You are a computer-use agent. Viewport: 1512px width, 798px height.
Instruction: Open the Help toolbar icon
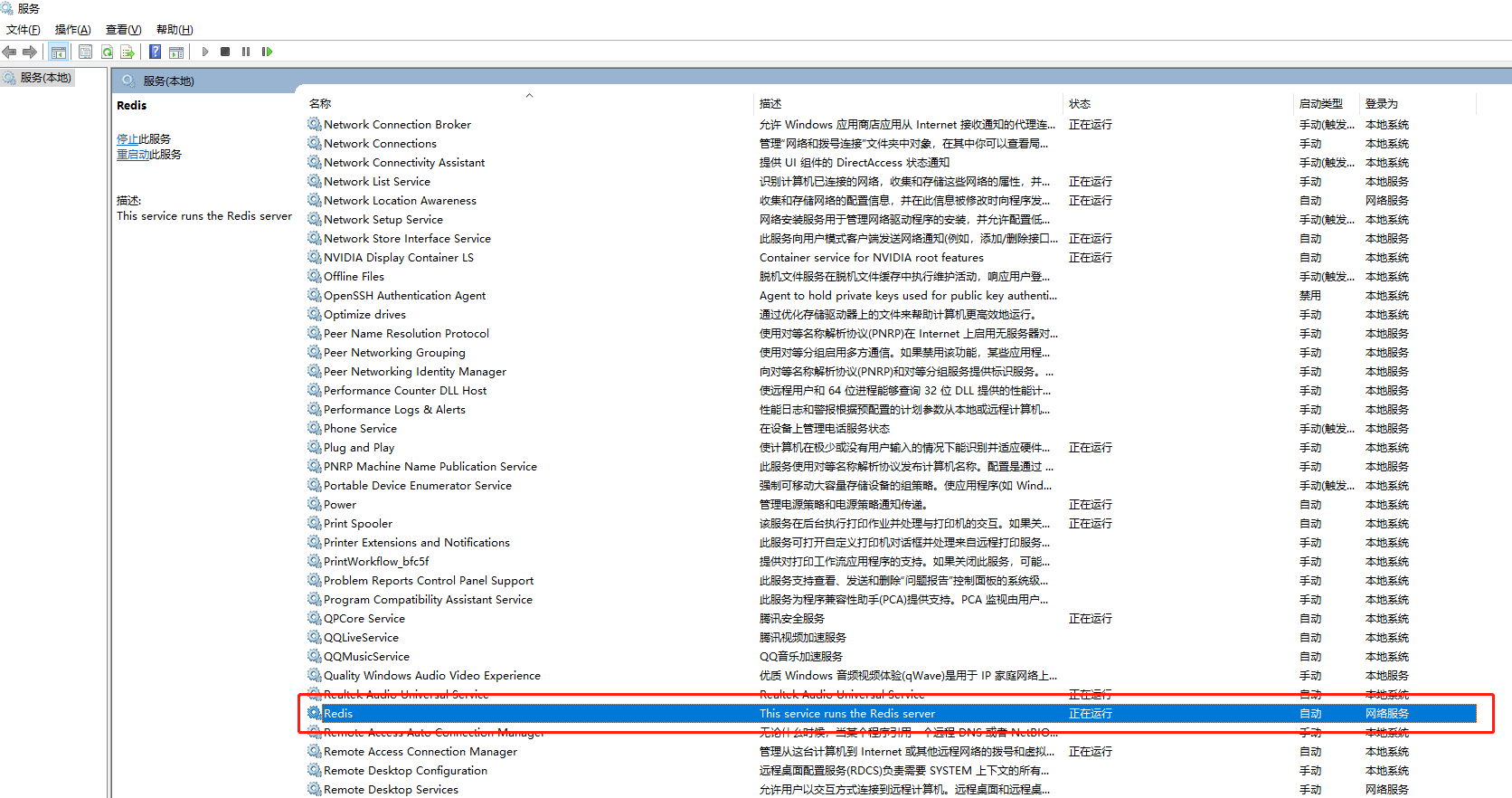156,52
